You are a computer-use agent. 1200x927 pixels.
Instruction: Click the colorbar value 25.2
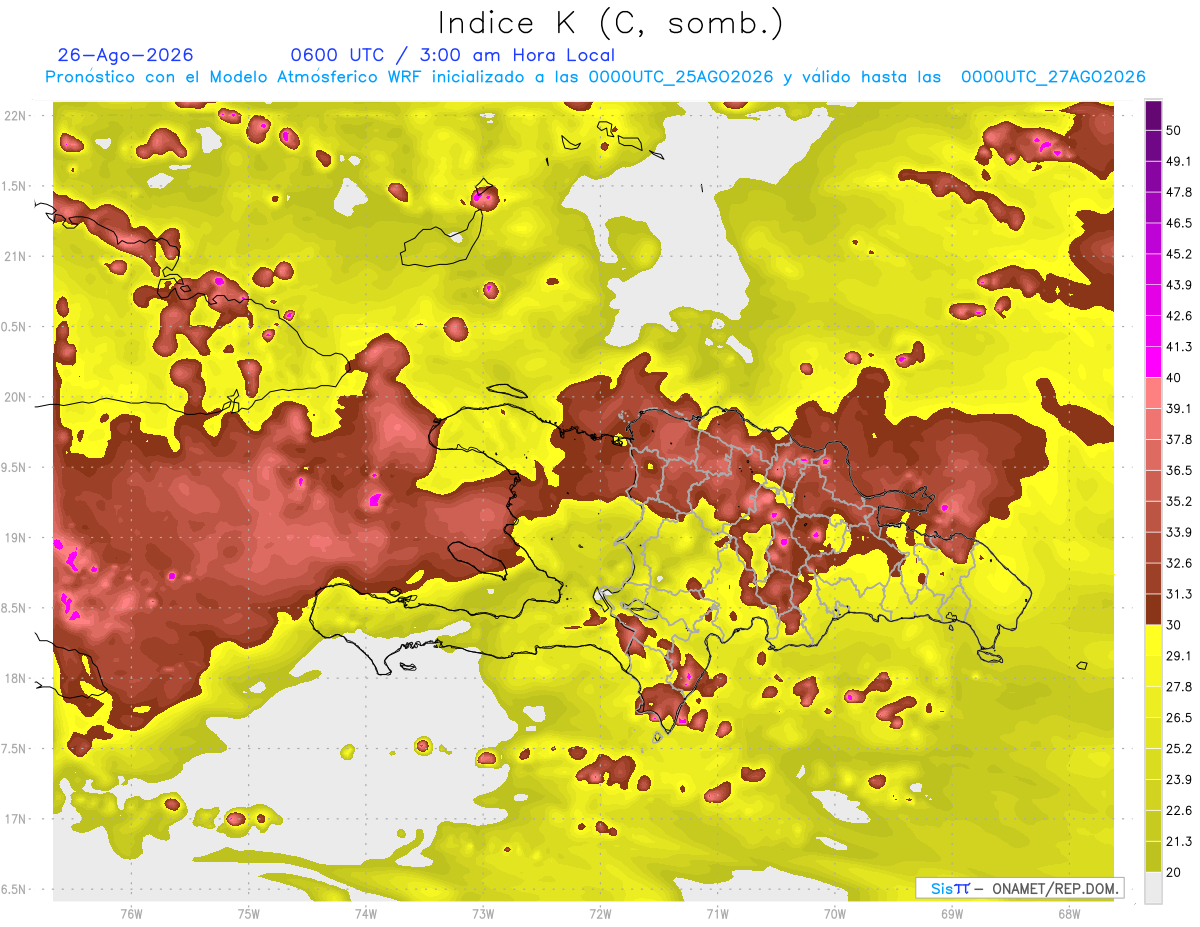point(1179,748)
